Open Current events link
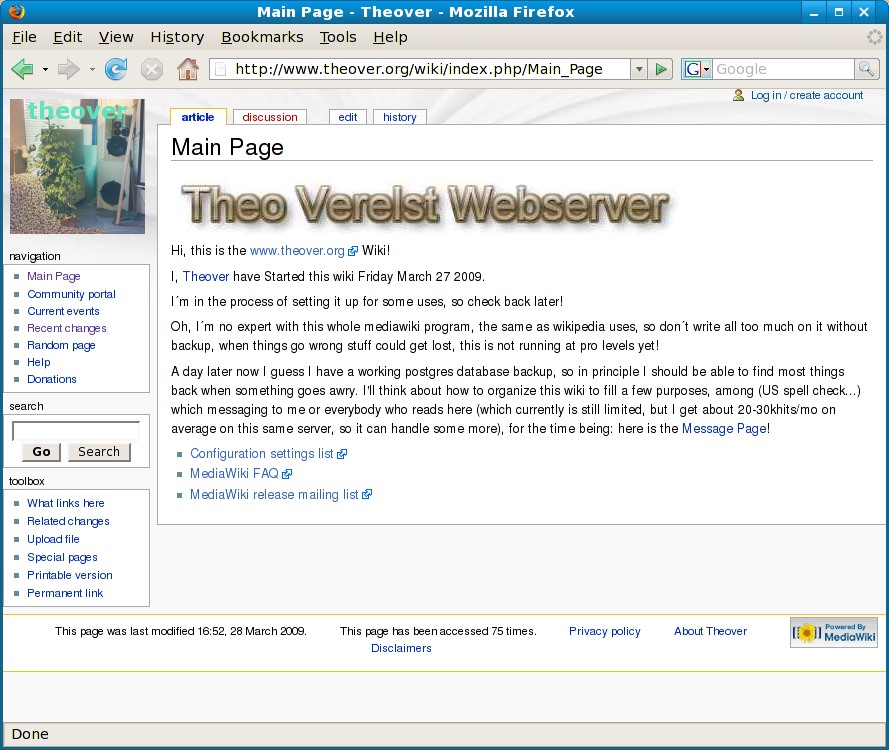 64,311
